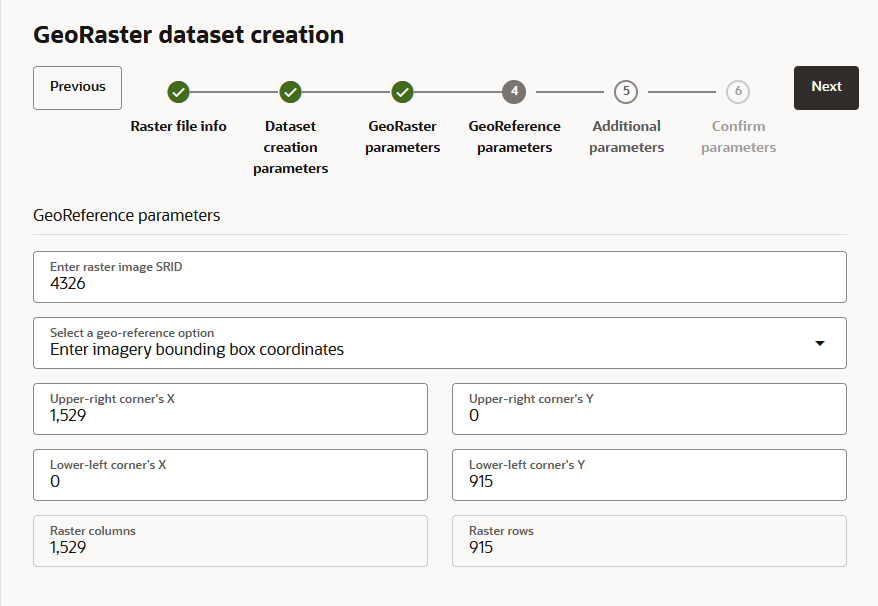Click the Lower-left corner's Y field
878x606 pixels.
coord(650,474)
